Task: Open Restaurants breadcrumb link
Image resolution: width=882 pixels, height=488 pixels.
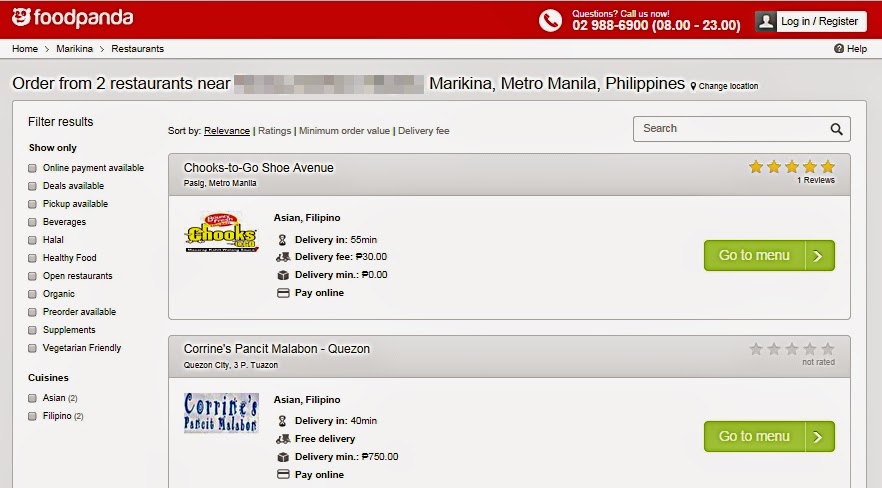Action: pyautogui.click(x=137, y=49)
